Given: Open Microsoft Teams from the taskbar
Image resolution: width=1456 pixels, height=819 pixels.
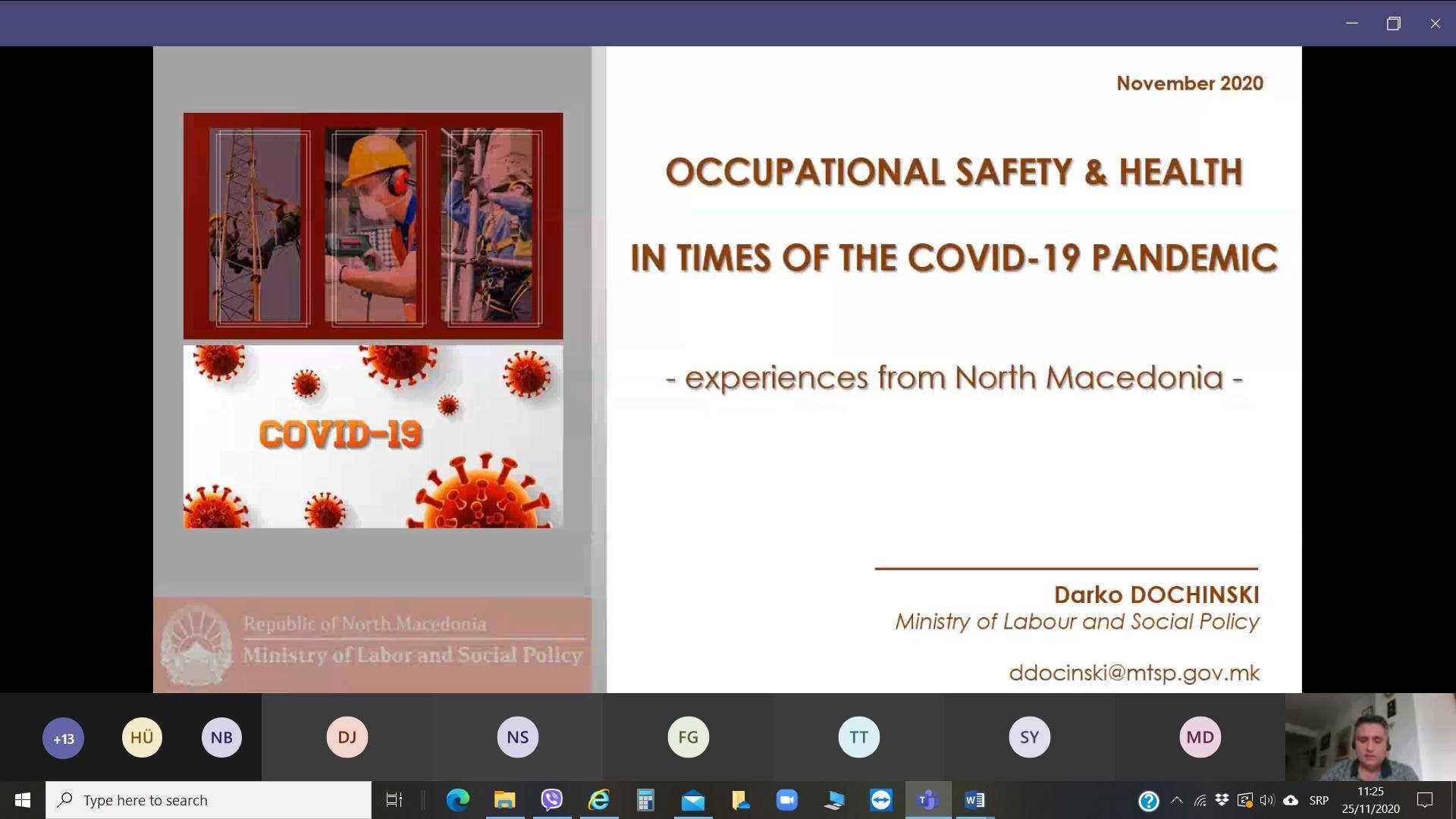Looking at the screenshot, I should 927,800.
